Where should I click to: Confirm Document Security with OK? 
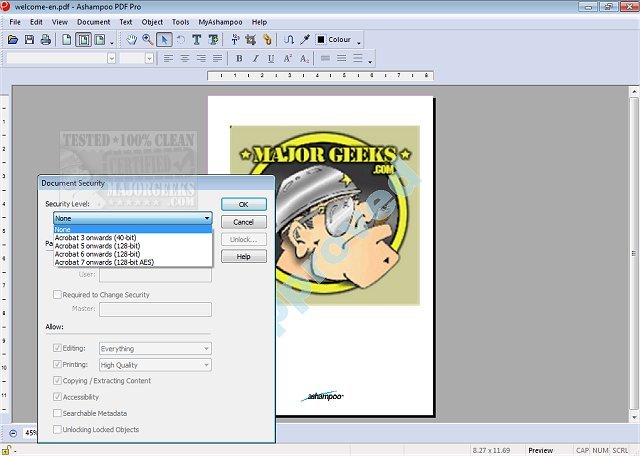[244, 204]
